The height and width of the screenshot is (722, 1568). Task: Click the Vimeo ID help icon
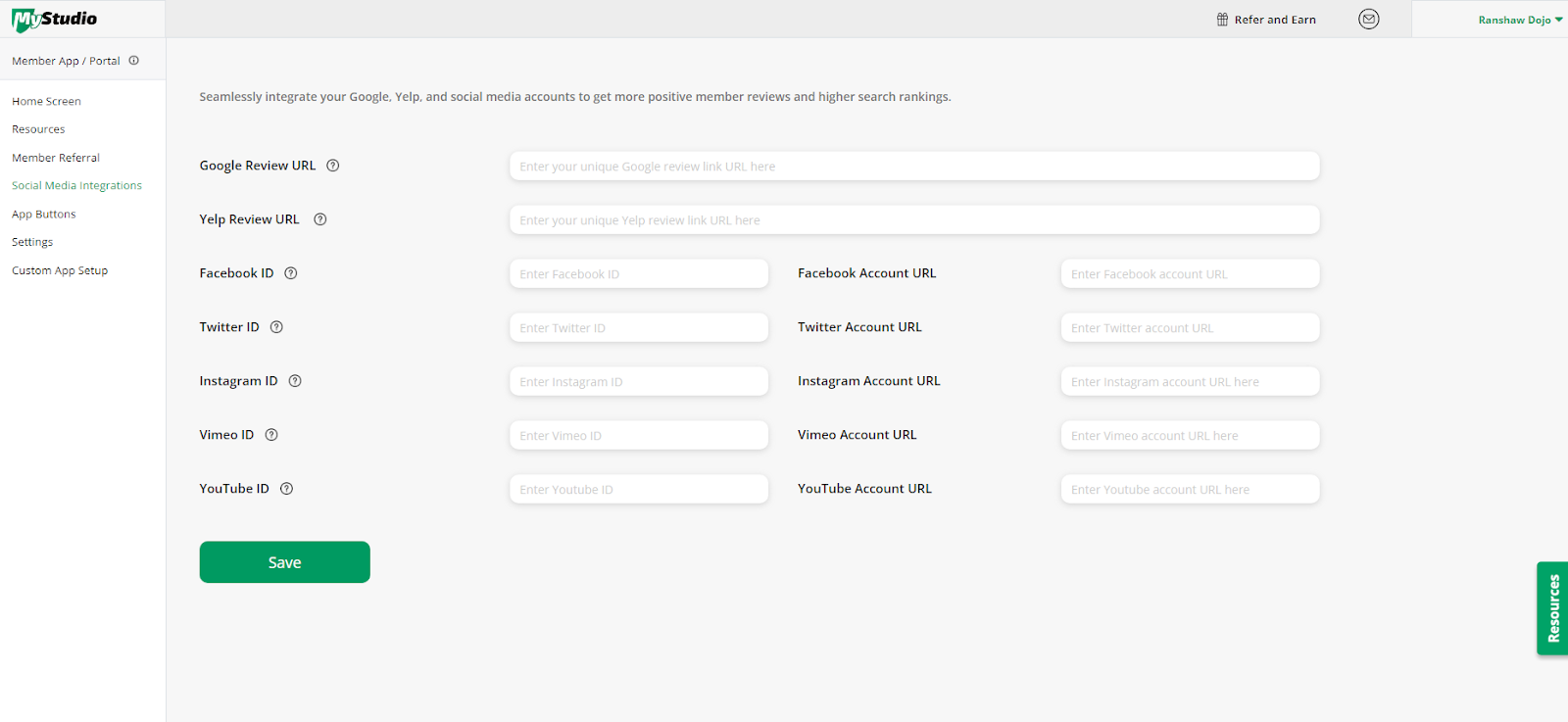pyautogui.click(x=271, y=435)
